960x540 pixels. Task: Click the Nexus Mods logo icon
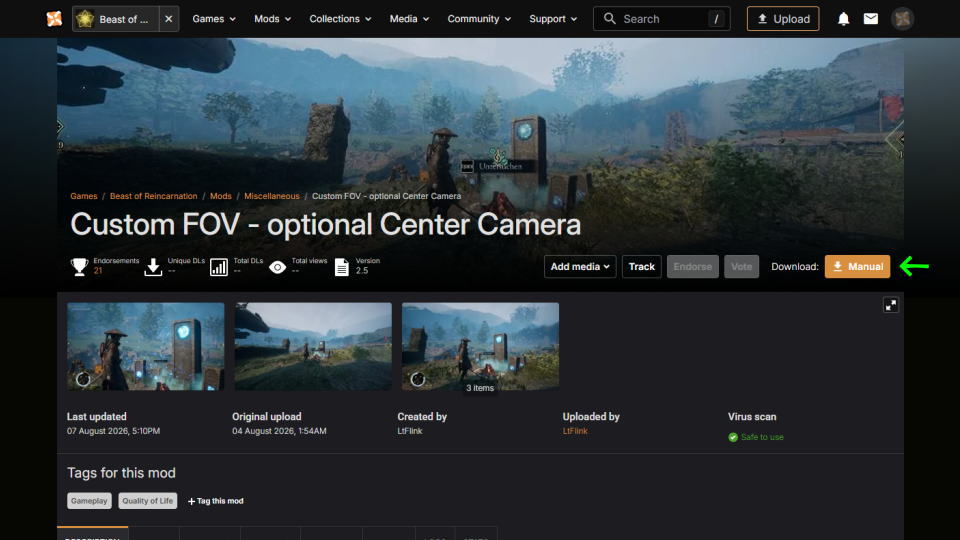[x=54, y=19]
